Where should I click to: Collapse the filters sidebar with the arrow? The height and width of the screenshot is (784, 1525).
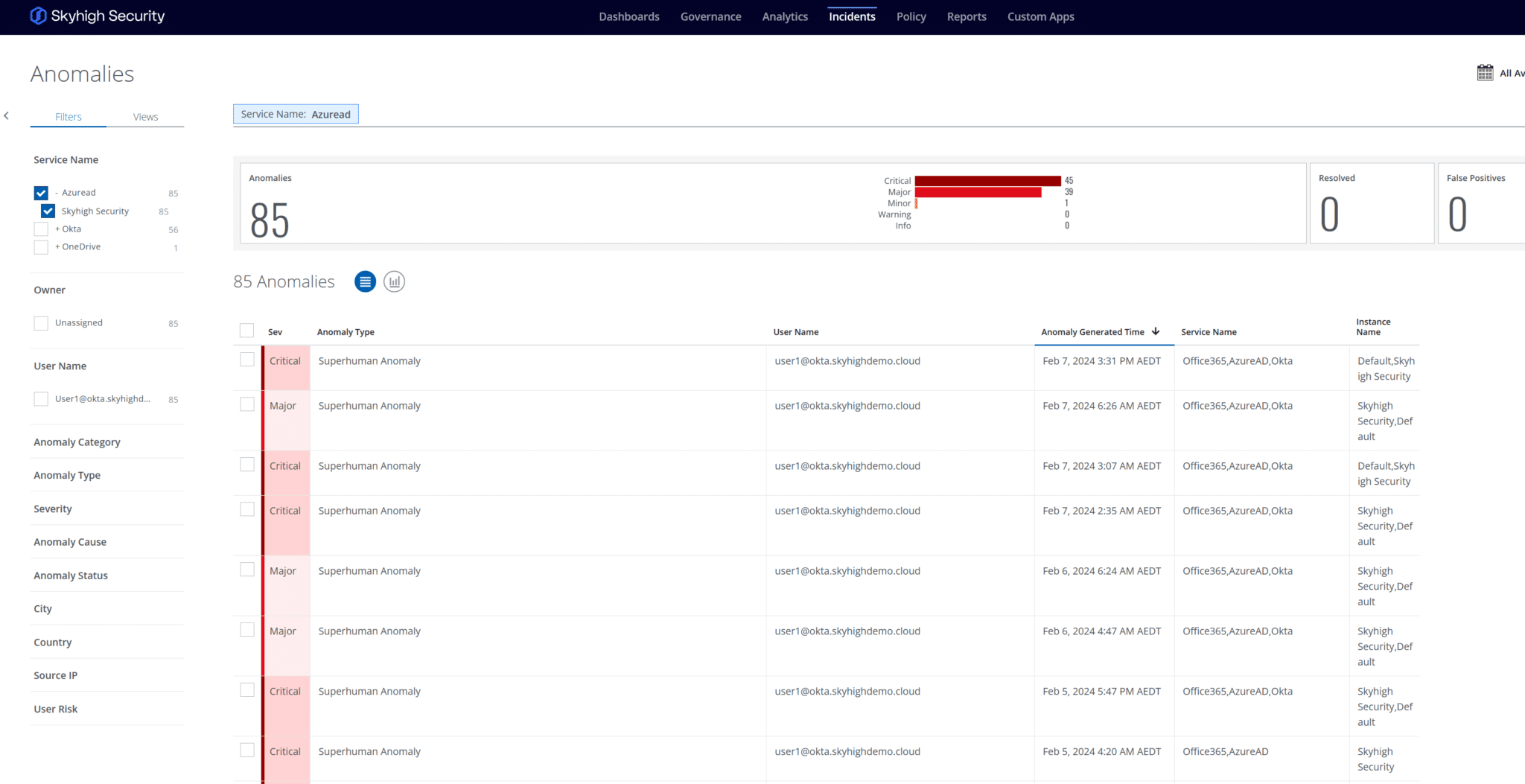coord(7,115)
